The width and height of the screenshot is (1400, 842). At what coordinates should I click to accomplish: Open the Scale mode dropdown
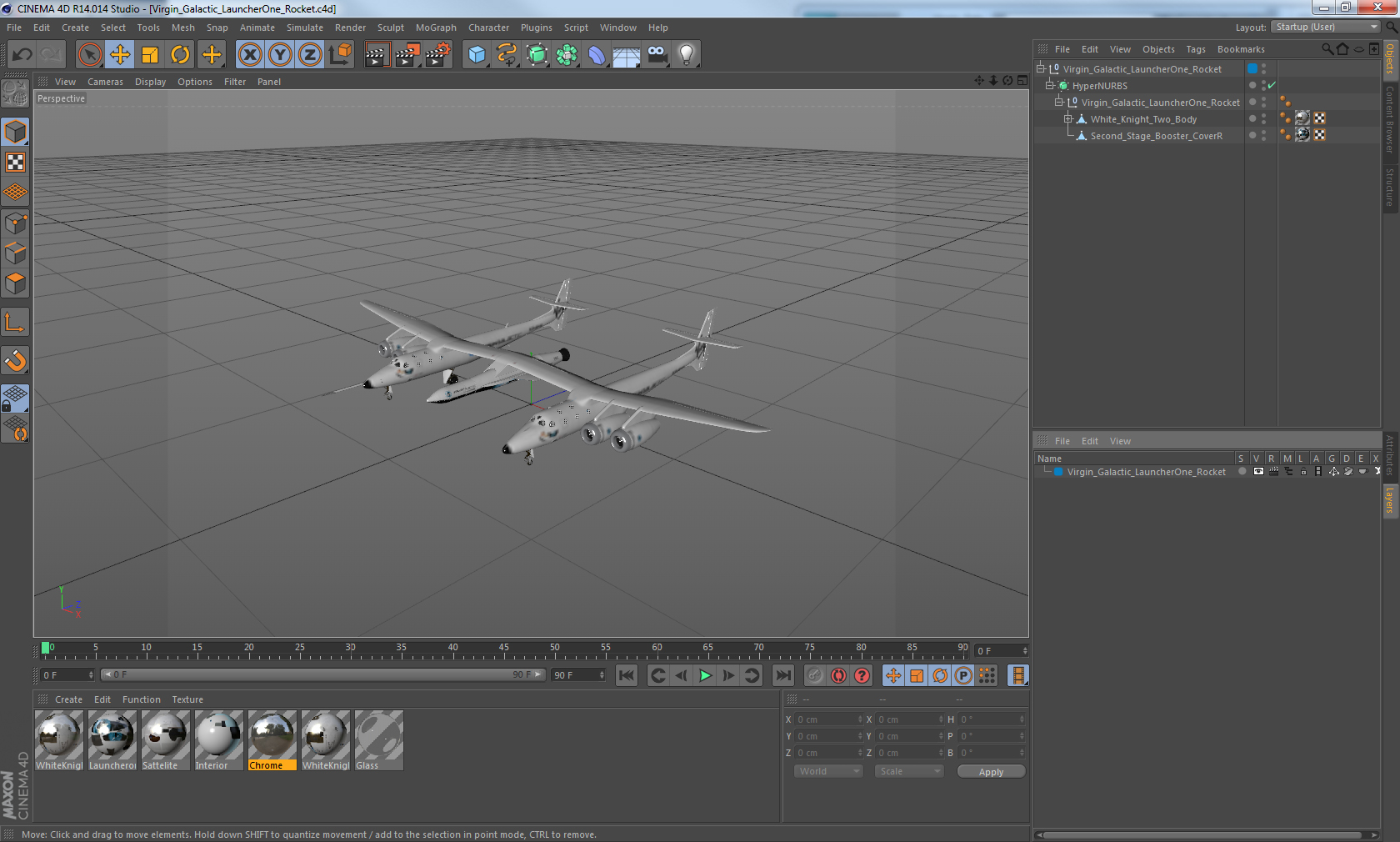[x=909, y=771]
